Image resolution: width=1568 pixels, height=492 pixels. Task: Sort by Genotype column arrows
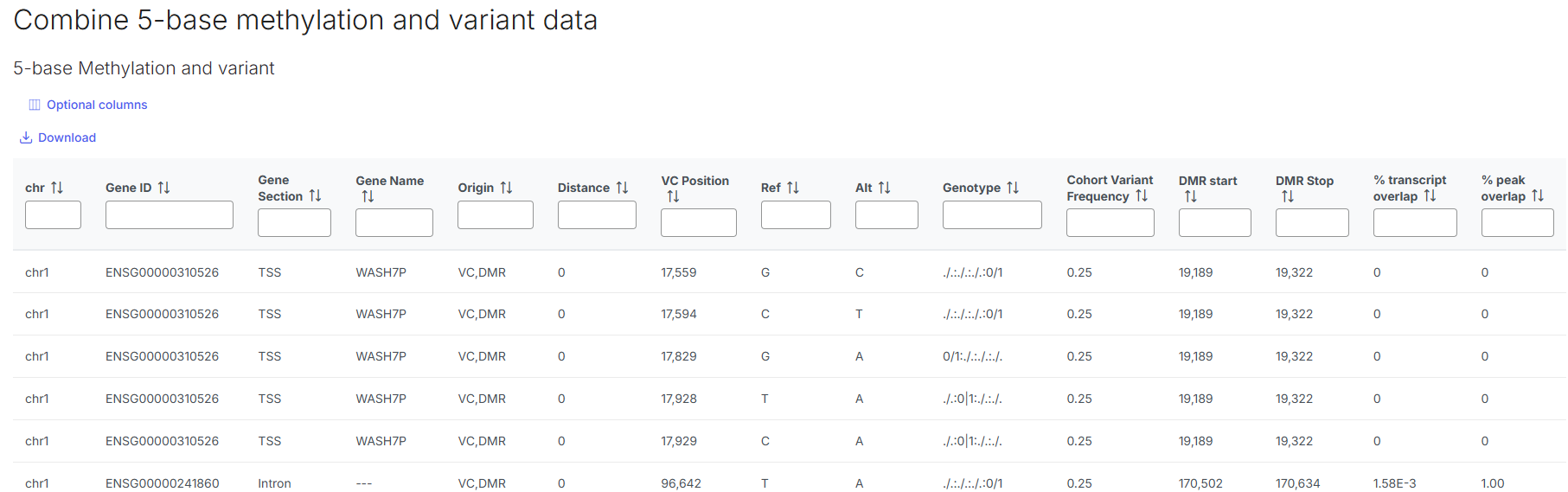point(1013,188)
